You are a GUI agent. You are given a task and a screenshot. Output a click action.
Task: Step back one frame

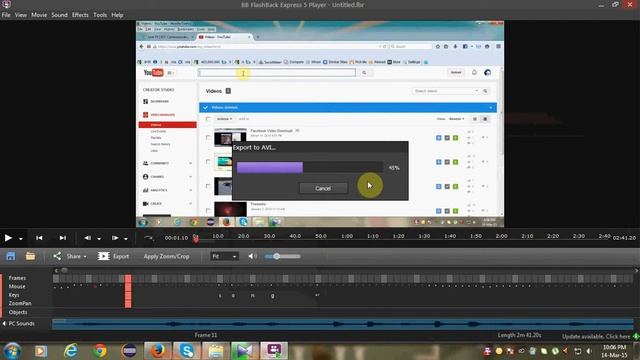point(88,238)
